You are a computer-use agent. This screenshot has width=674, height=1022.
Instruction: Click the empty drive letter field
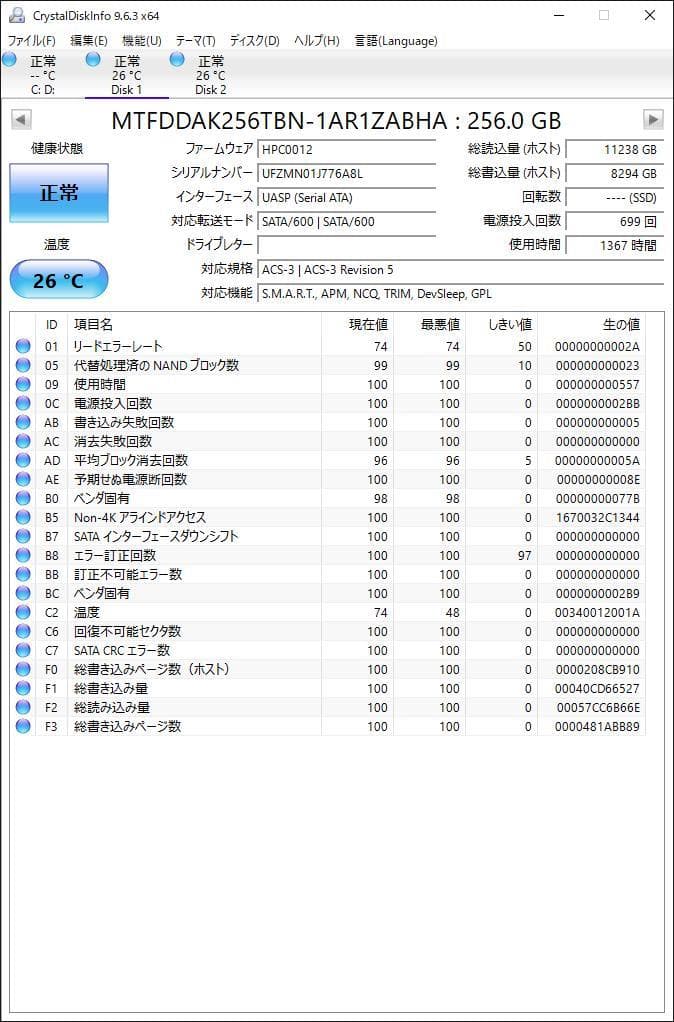coord(346,245)
